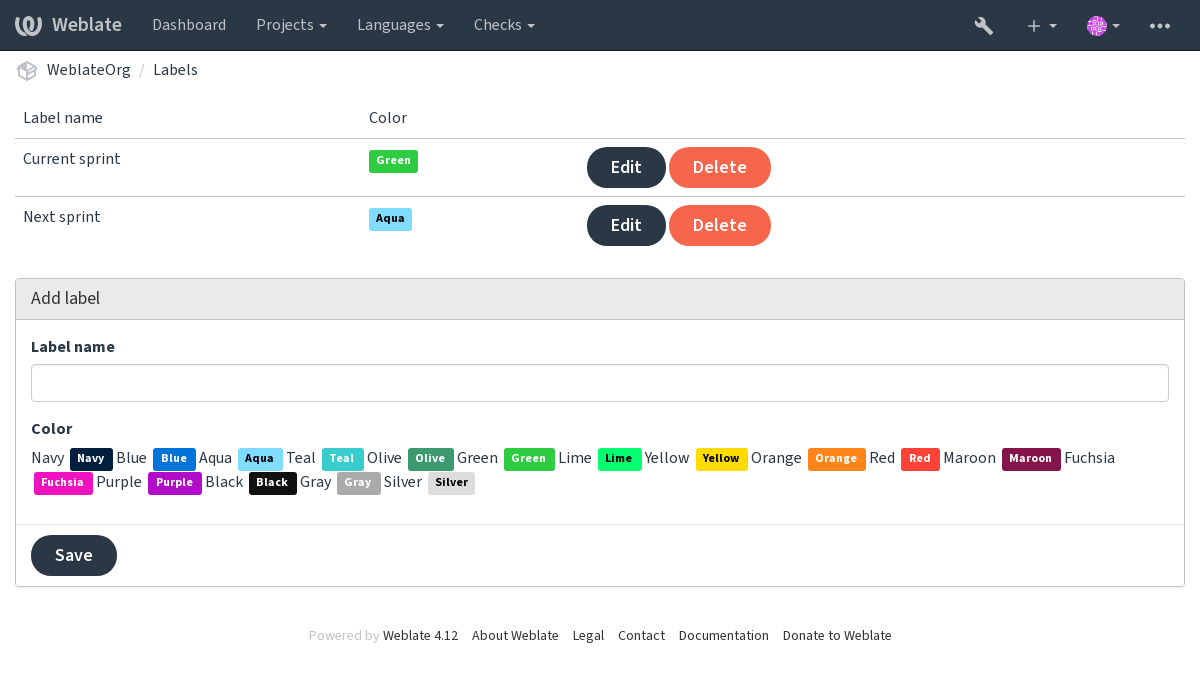The width and height of the screenshot is (1200, 674).
Task: Pick the Green color in Add label
Action: [529, 459]
